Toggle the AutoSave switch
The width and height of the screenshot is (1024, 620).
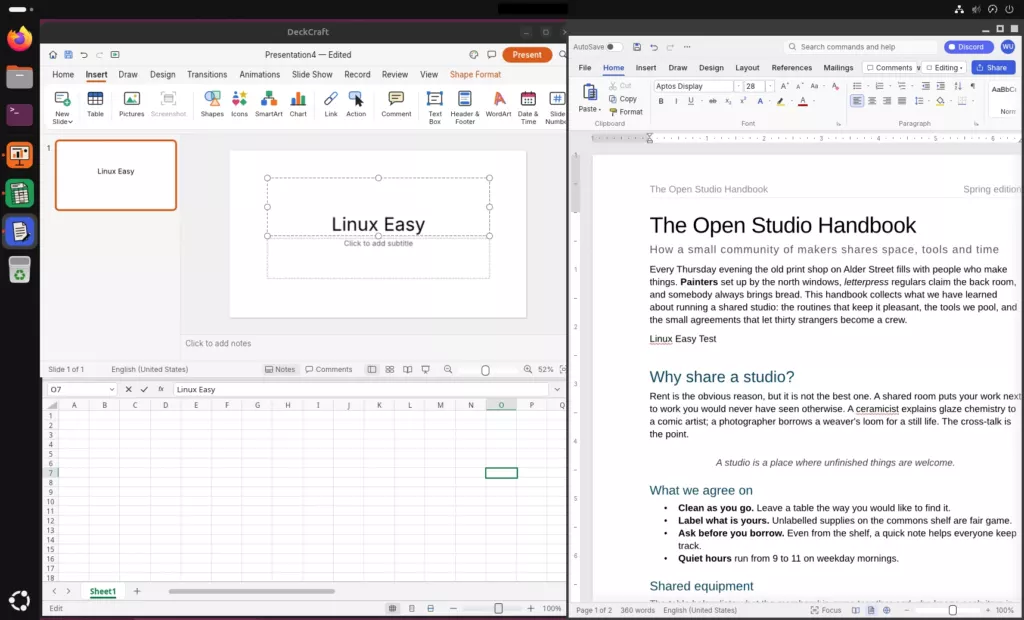[x=613, y=47]
